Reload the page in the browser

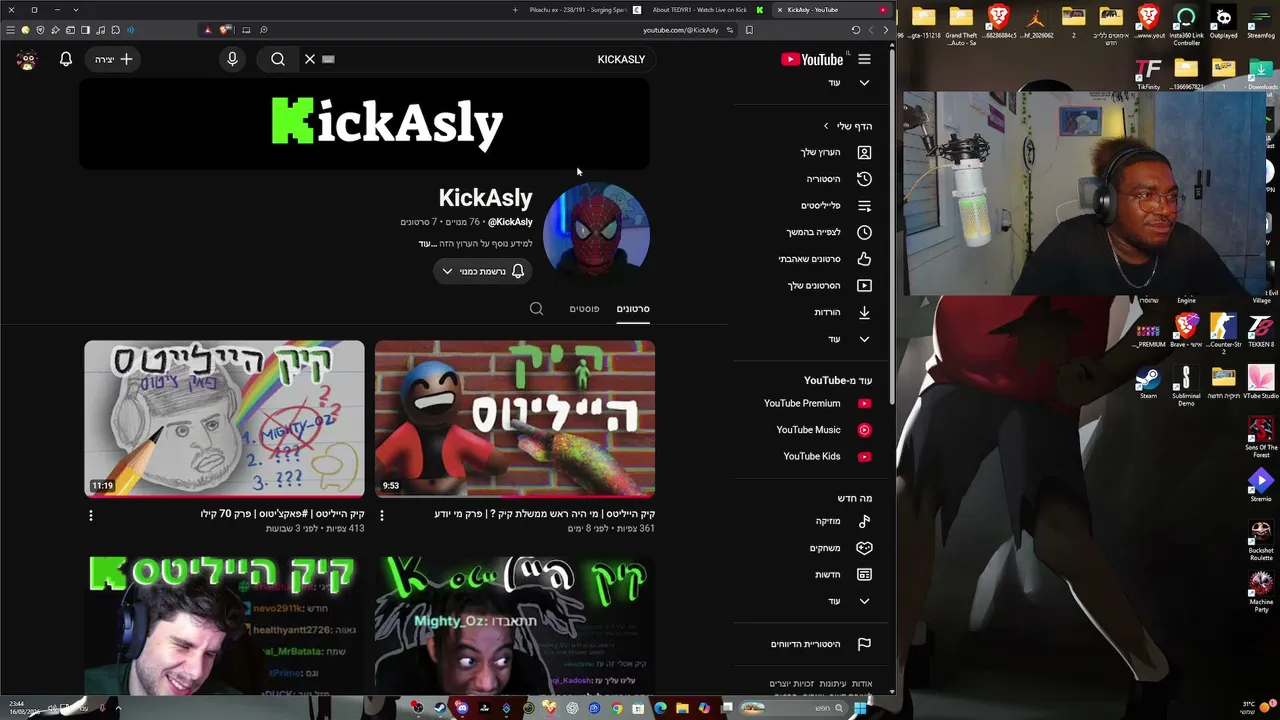[x=855, y=30]
